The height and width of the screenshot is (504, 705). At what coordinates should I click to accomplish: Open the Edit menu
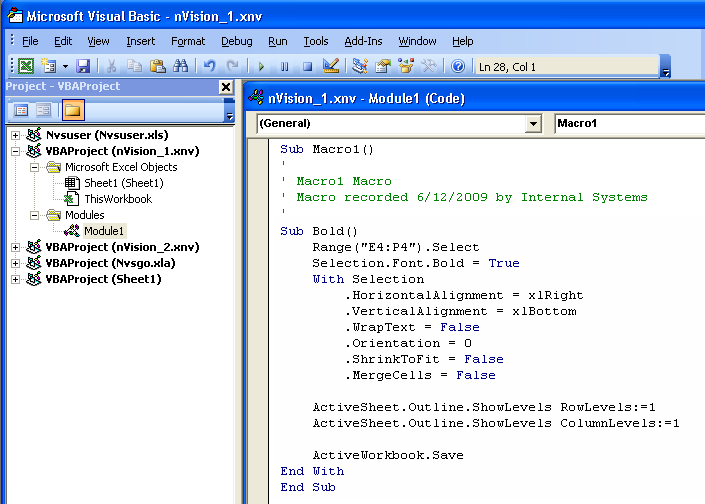point(63,41)
